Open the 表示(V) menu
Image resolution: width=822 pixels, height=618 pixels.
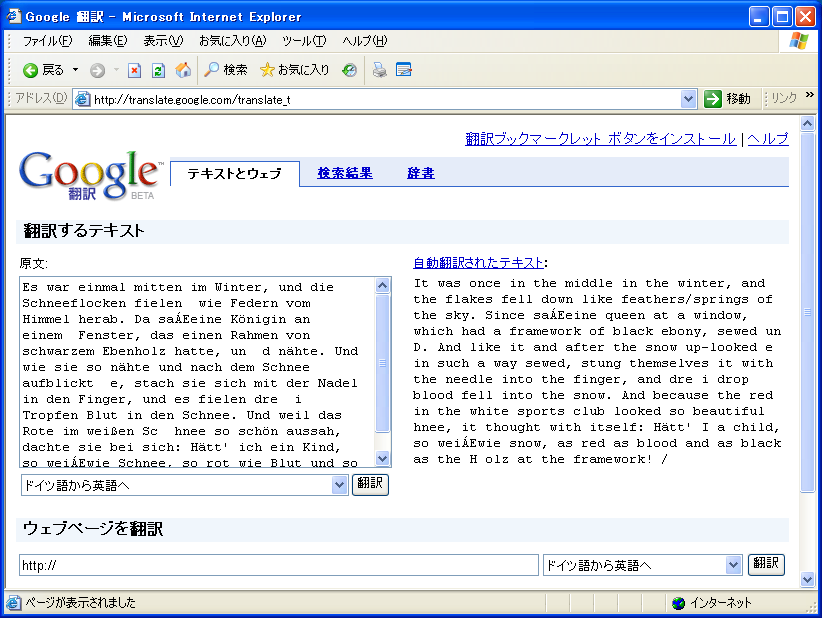click(x=163, y=40)
